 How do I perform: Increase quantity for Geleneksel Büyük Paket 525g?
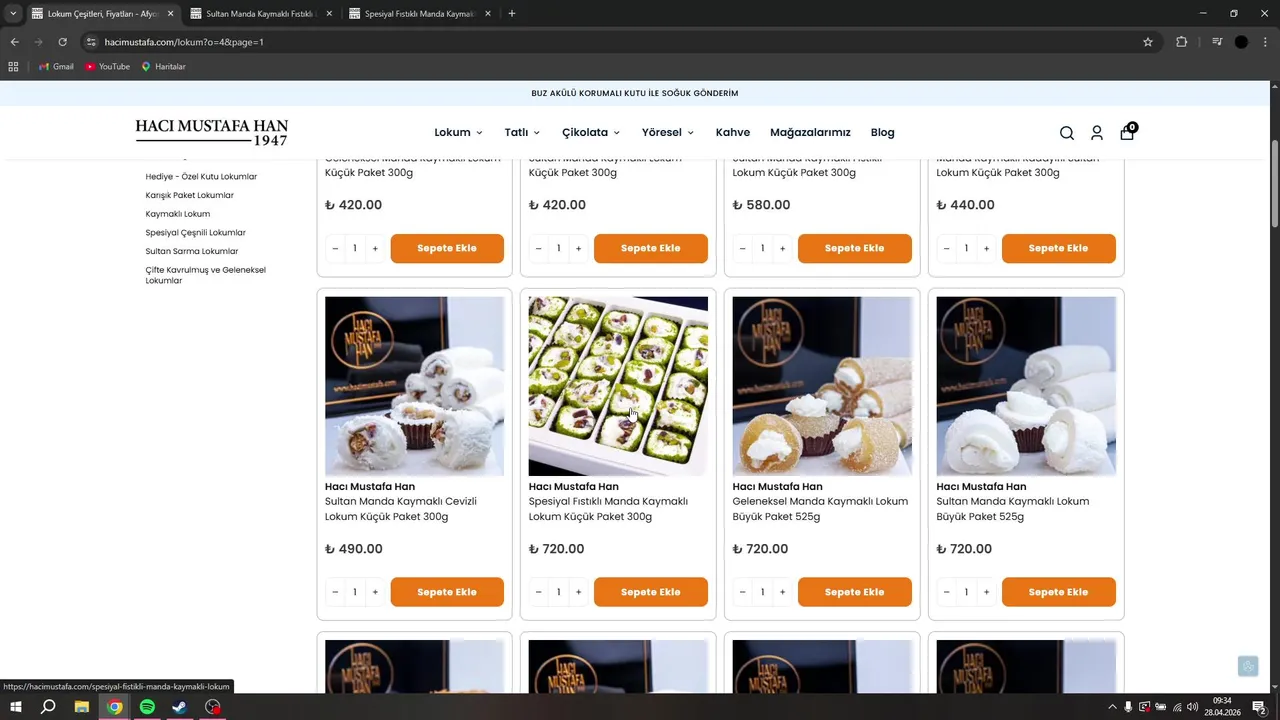click(x=782, y=592)
